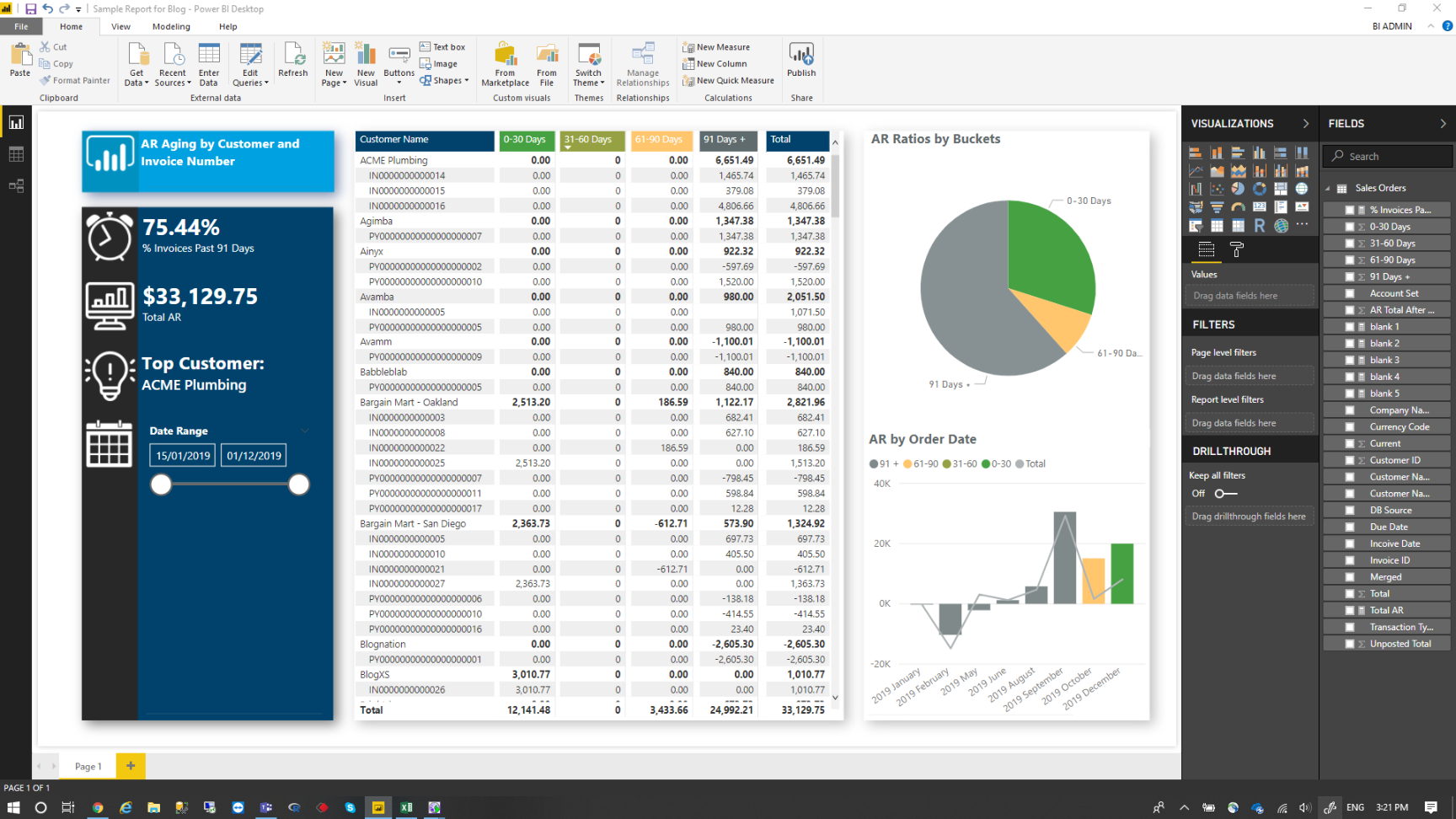This screenshot has width=1456, height=819.
Task: Select the ArcGIS globe map visual
Action: [1281, 225]
